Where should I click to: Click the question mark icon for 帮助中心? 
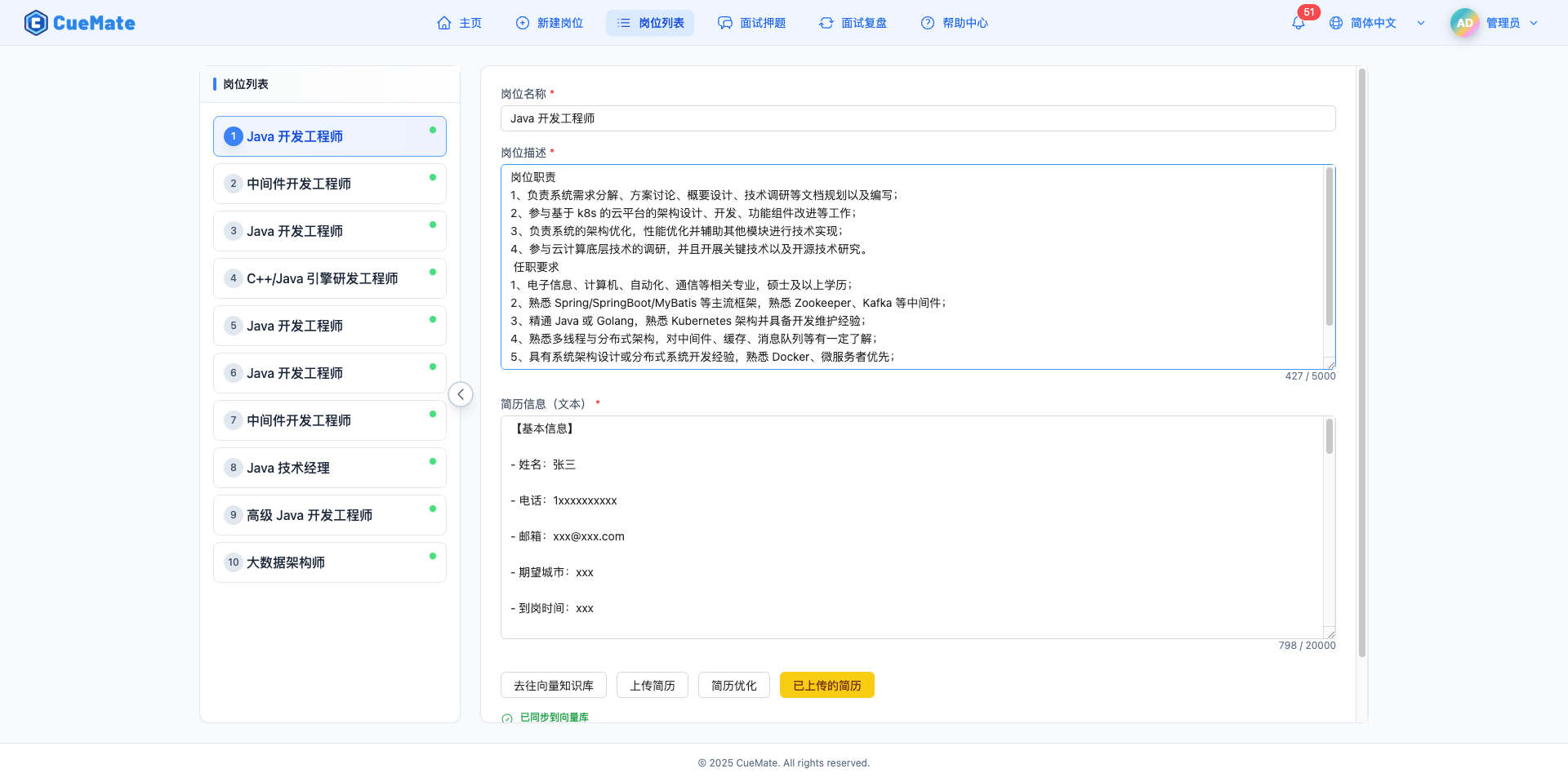coord(927,23)
